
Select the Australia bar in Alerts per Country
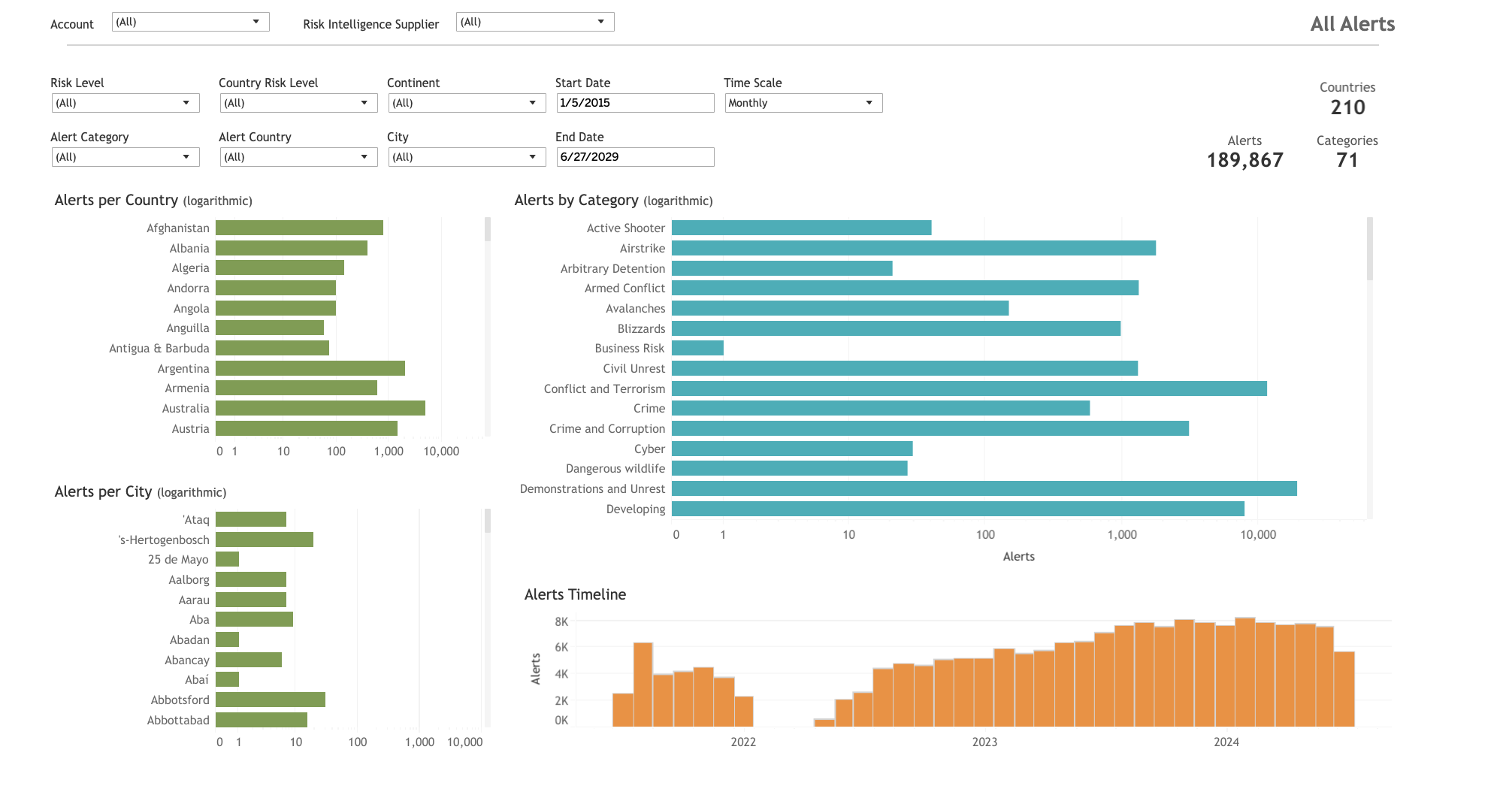pos(320,408)
